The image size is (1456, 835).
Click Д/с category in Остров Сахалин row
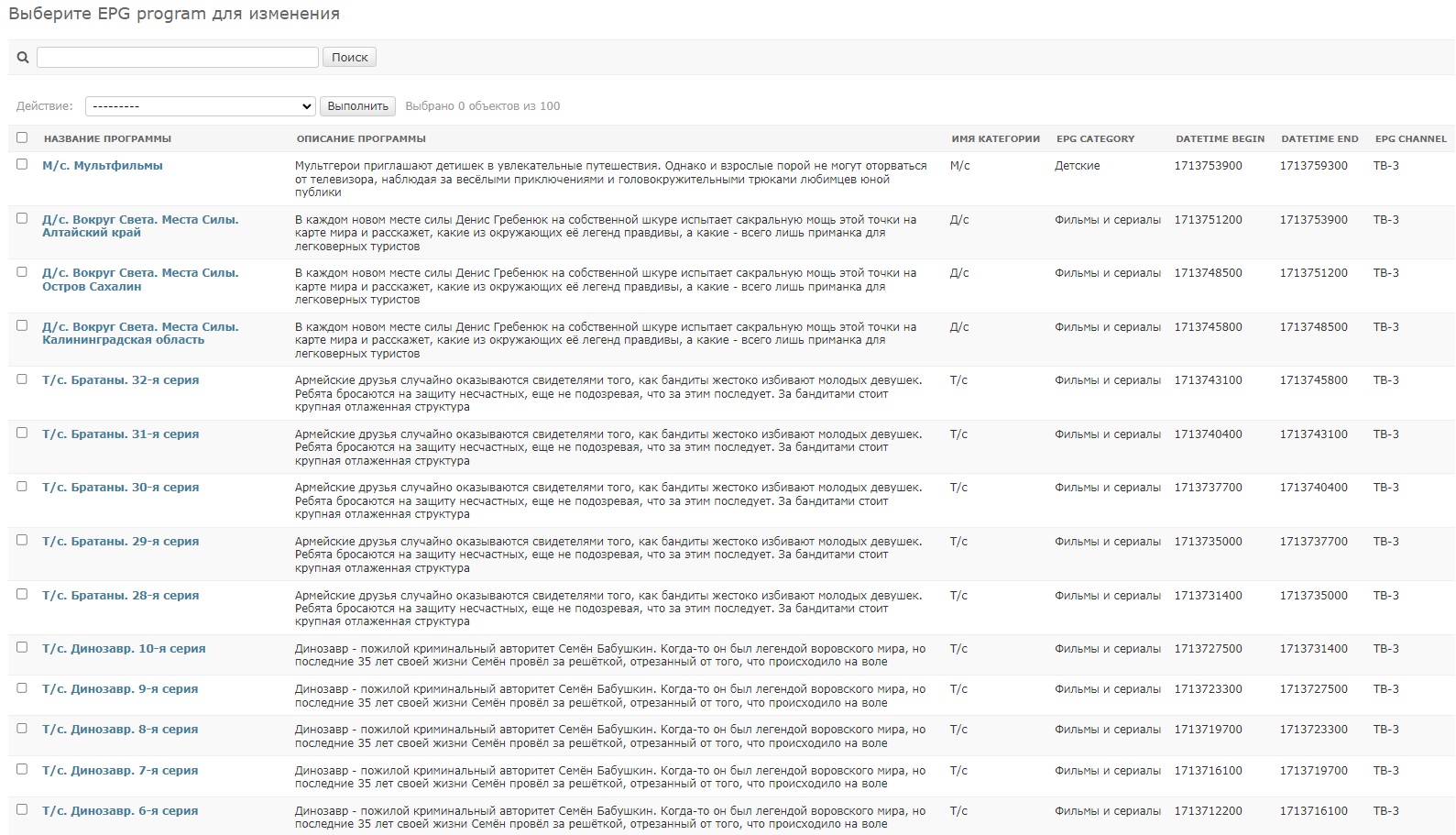pos(959,273)
